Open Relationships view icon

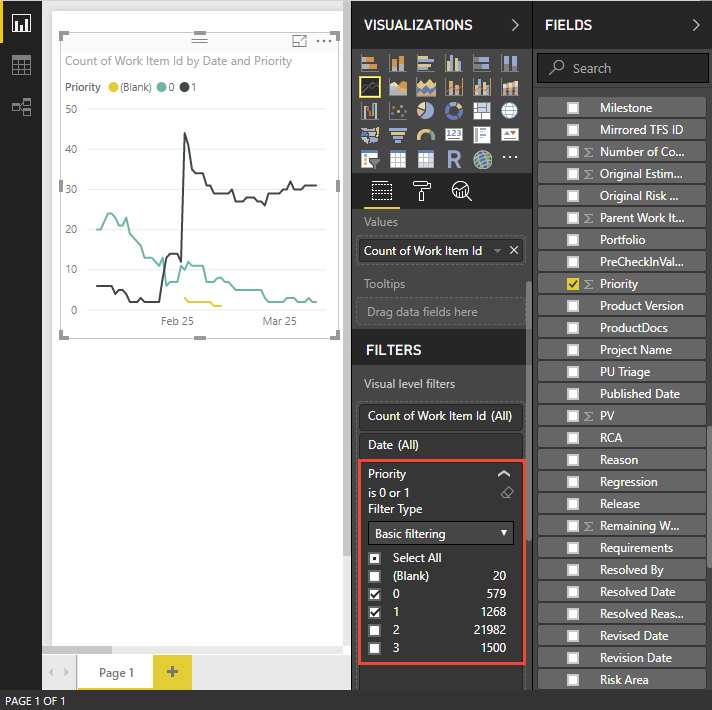coord(21,107)
